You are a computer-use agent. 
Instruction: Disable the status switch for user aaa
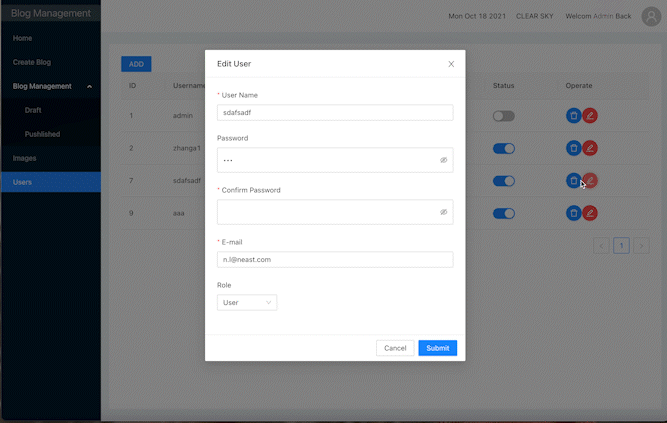tap(503, 213)
